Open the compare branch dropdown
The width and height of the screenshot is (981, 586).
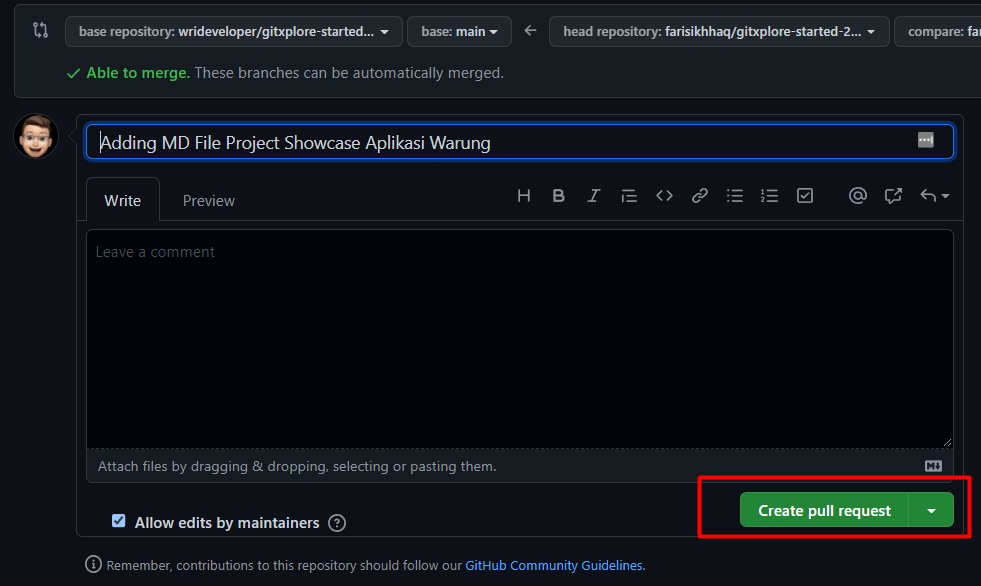(x=938, y=31)
